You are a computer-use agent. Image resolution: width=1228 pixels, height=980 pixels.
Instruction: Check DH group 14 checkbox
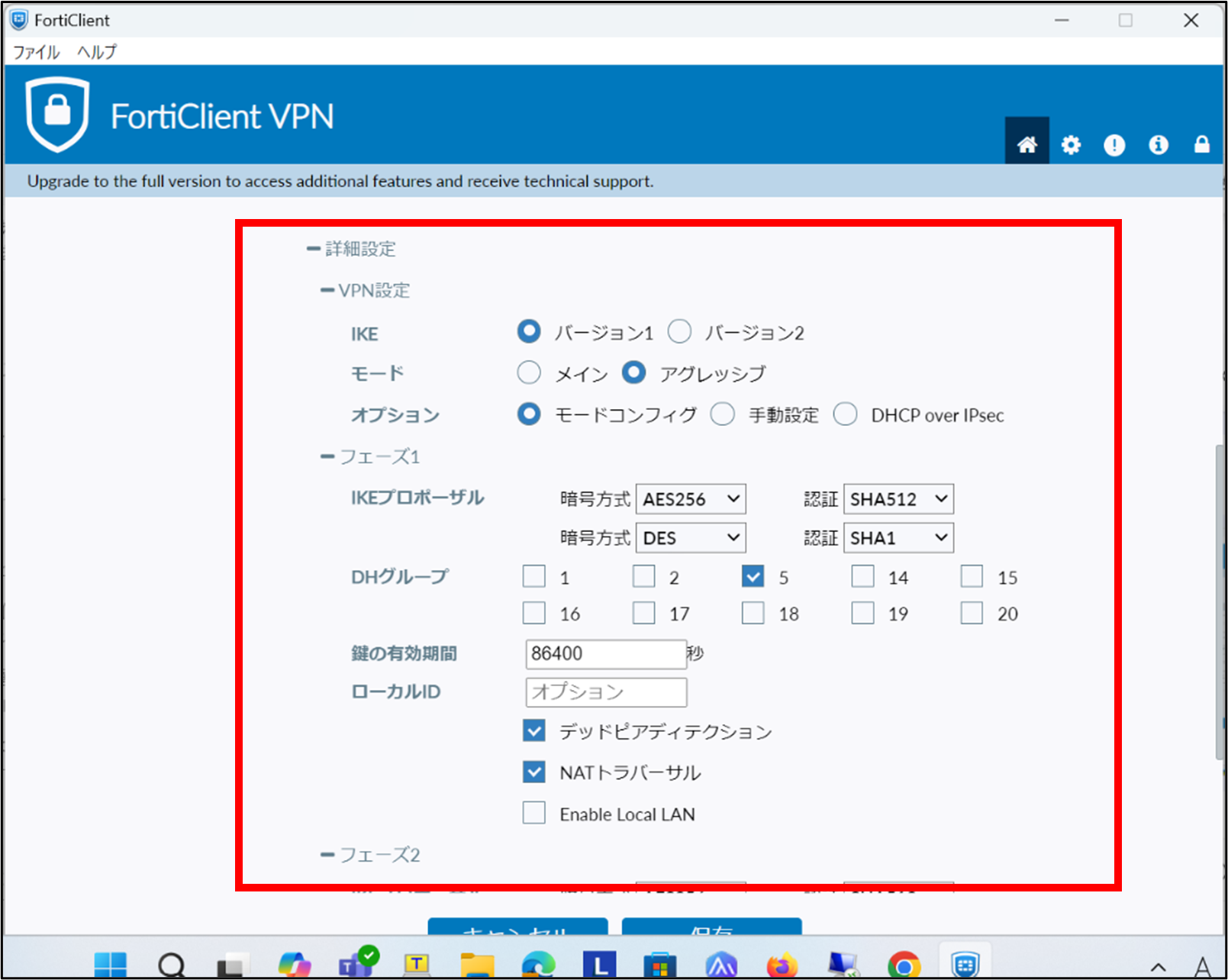863,576
